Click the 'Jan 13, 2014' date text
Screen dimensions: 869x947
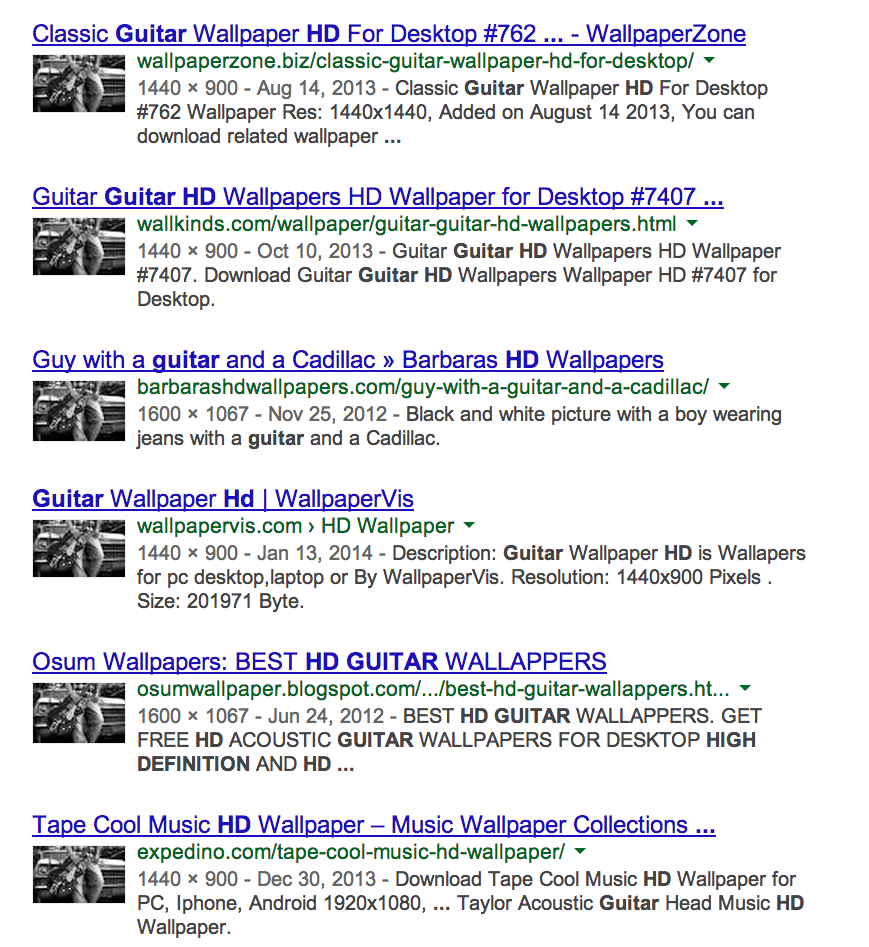pos(315,553)
